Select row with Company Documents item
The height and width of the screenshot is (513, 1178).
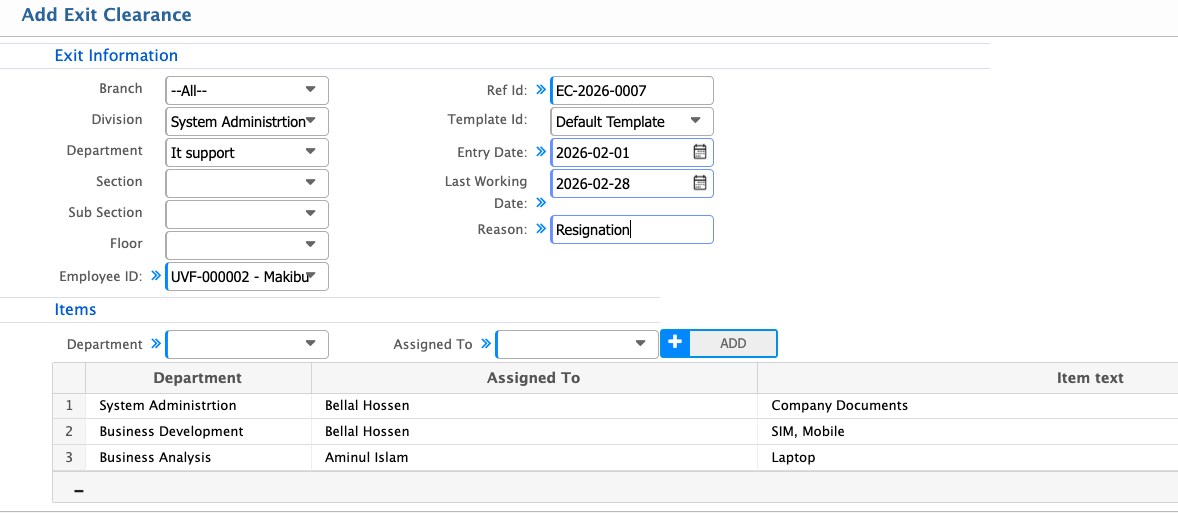tap(839, 405)
